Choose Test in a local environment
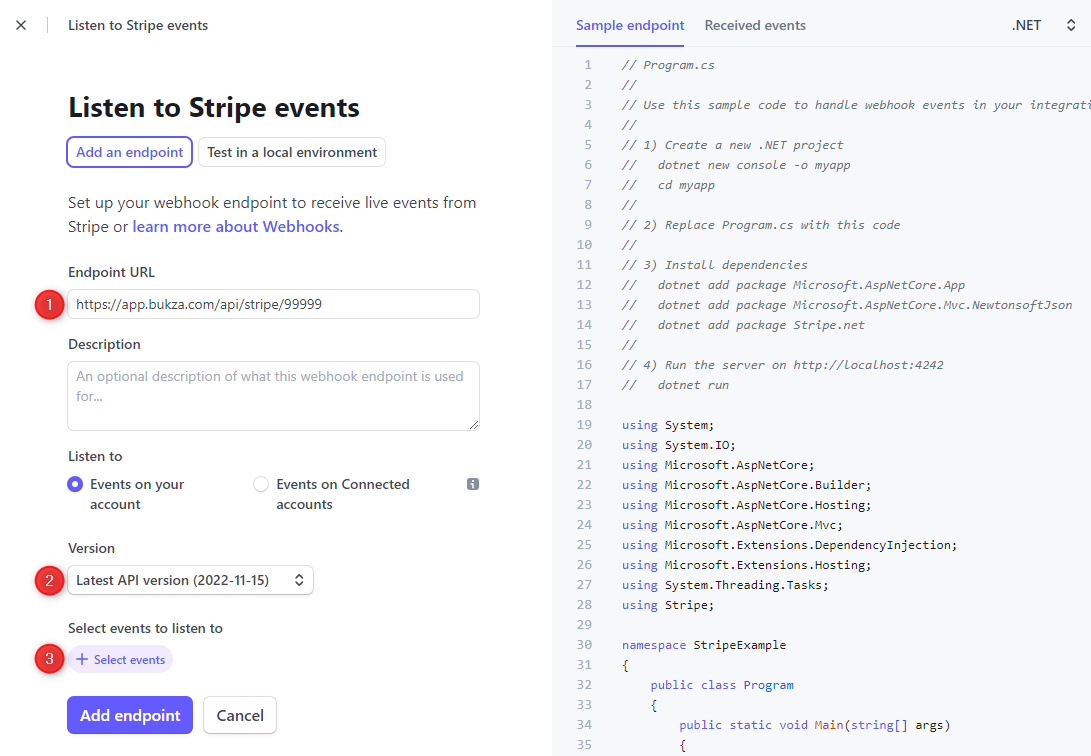 click(x=292, y=153)
